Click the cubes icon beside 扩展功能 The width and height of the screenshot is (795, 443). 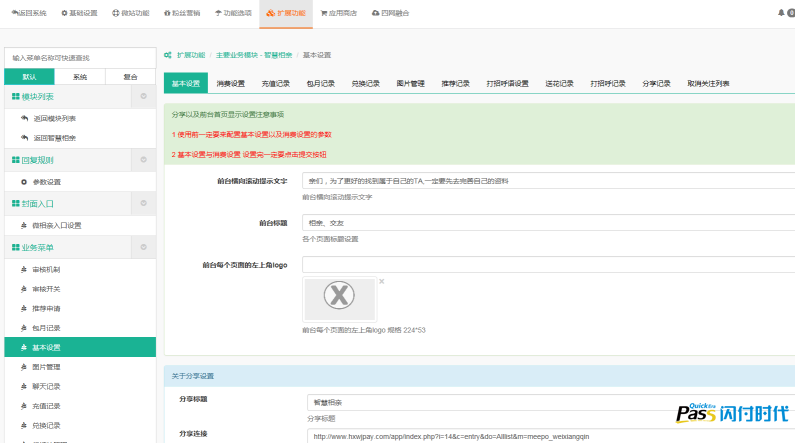pyautogui.click(x=271, y=13)
